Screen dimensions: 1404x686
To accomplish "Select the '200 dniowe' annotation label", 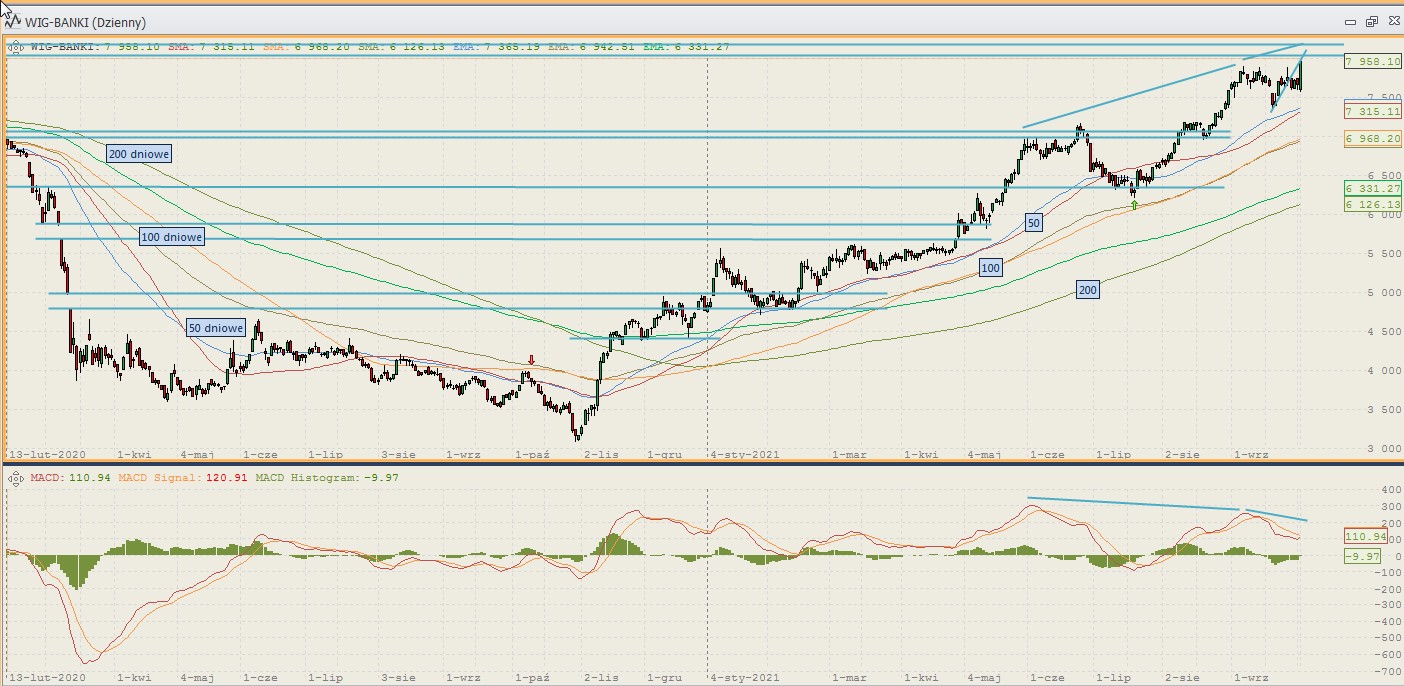I will click(139, 154).
